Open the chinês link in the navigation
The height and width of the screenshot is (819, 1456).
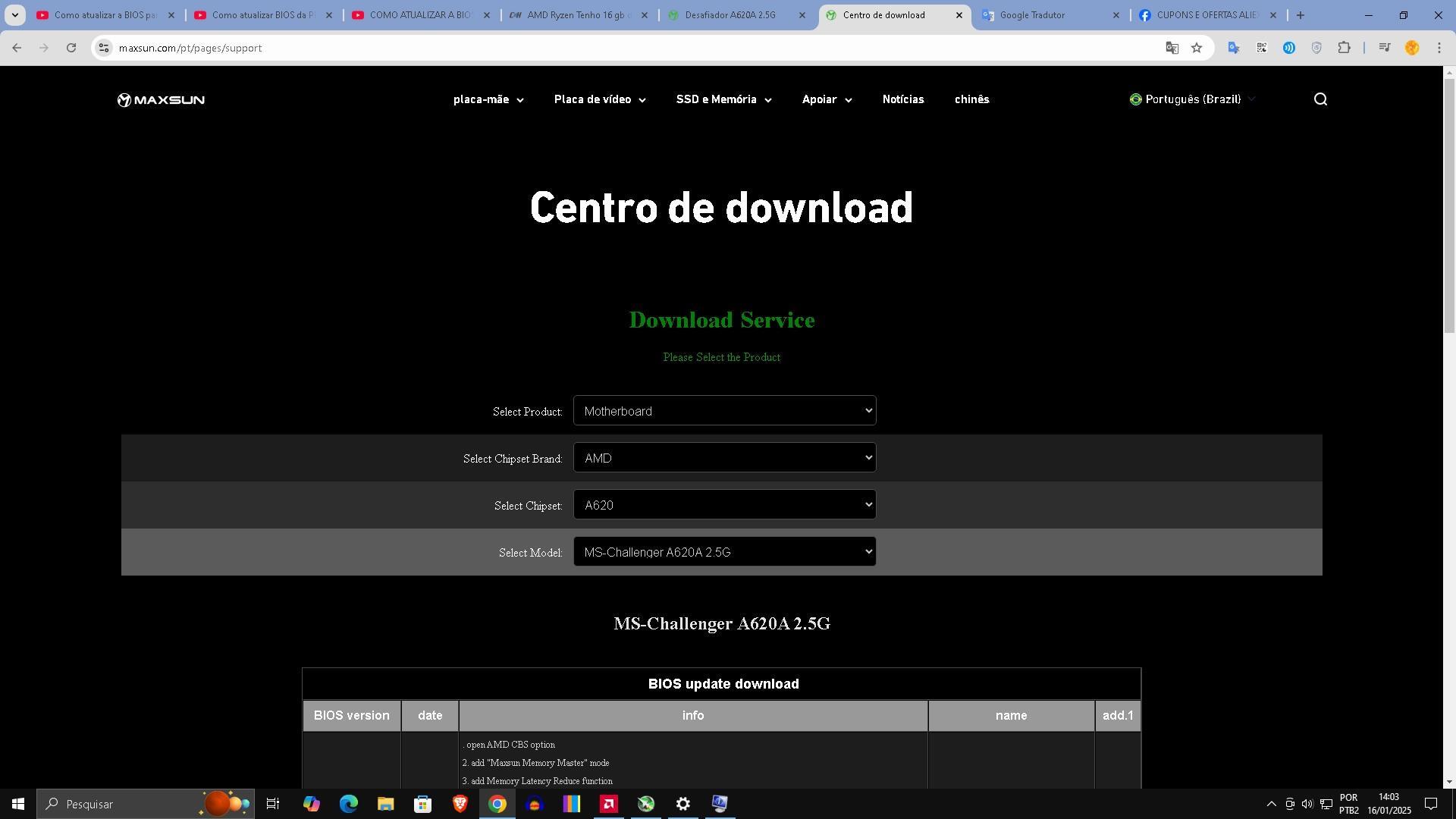(x=971, y=100)
